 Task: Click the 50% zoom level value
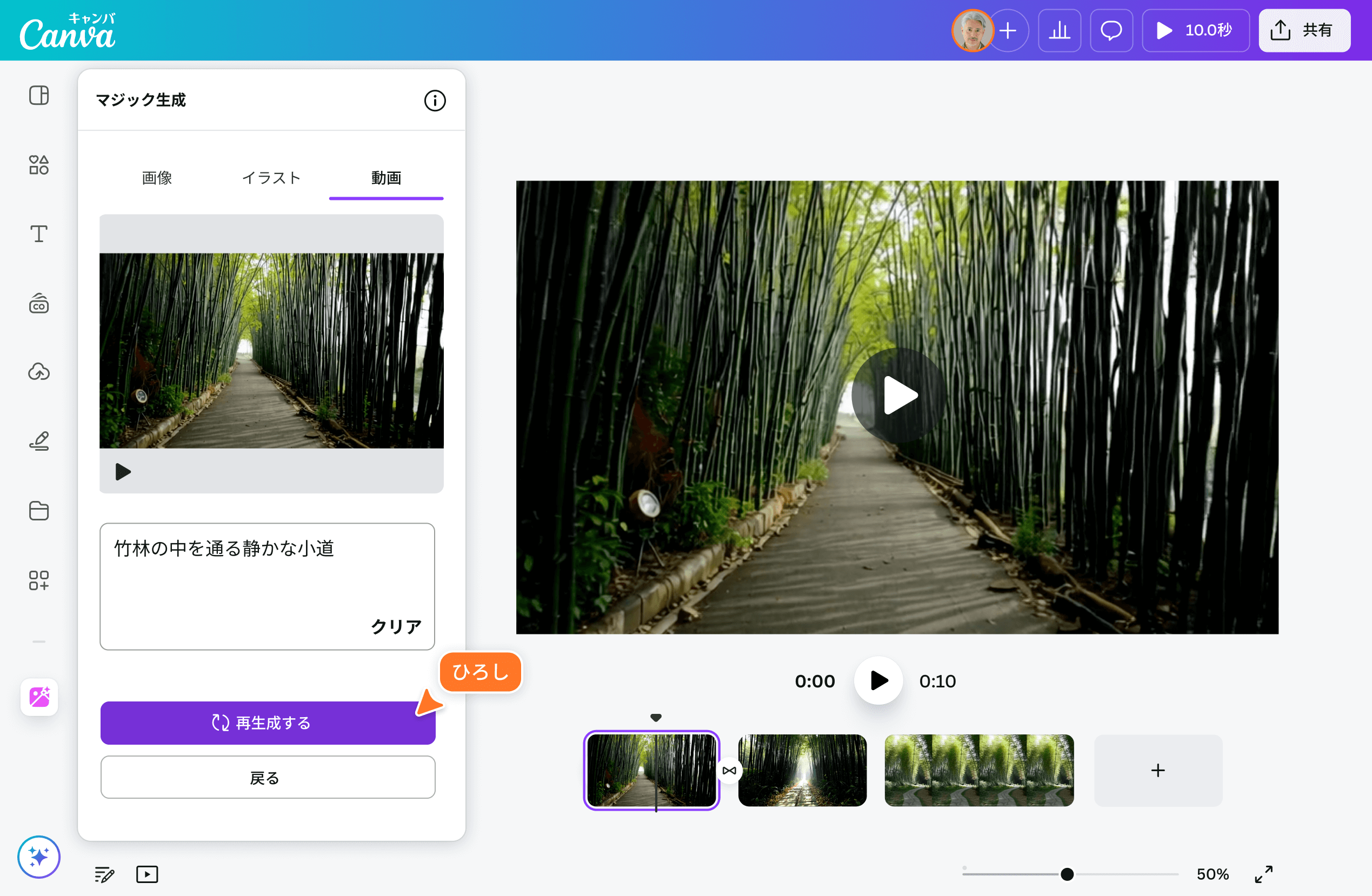[x=1213, y=874]
